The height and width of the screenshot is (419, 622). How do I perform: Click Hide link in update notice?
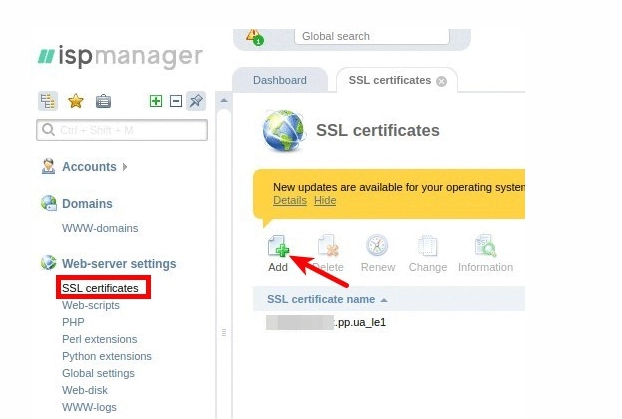(x=325, y=200)
